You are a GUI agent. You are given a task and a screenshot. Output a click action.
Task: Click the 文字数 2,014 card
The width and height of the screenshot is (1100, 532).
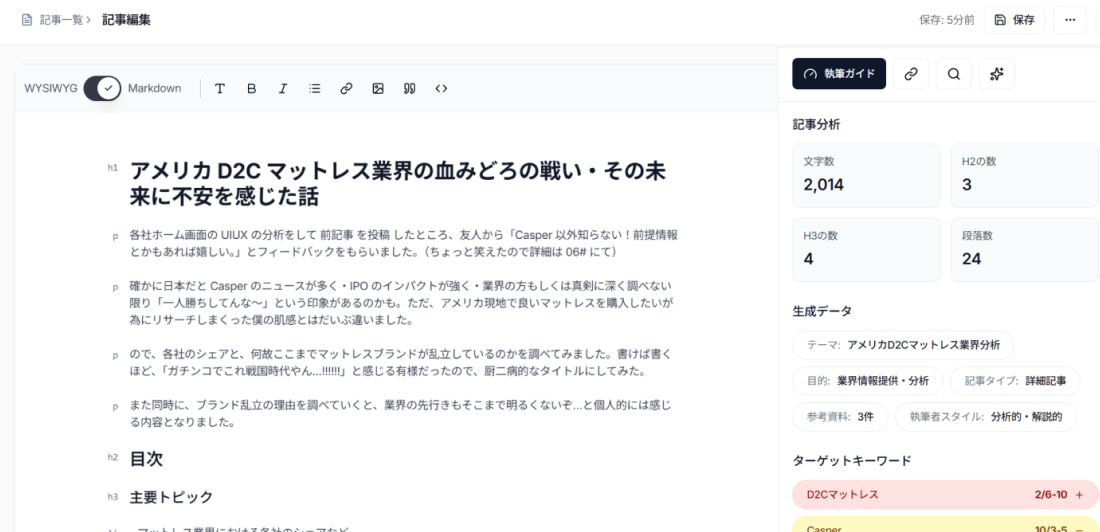[x=866, y=175]
